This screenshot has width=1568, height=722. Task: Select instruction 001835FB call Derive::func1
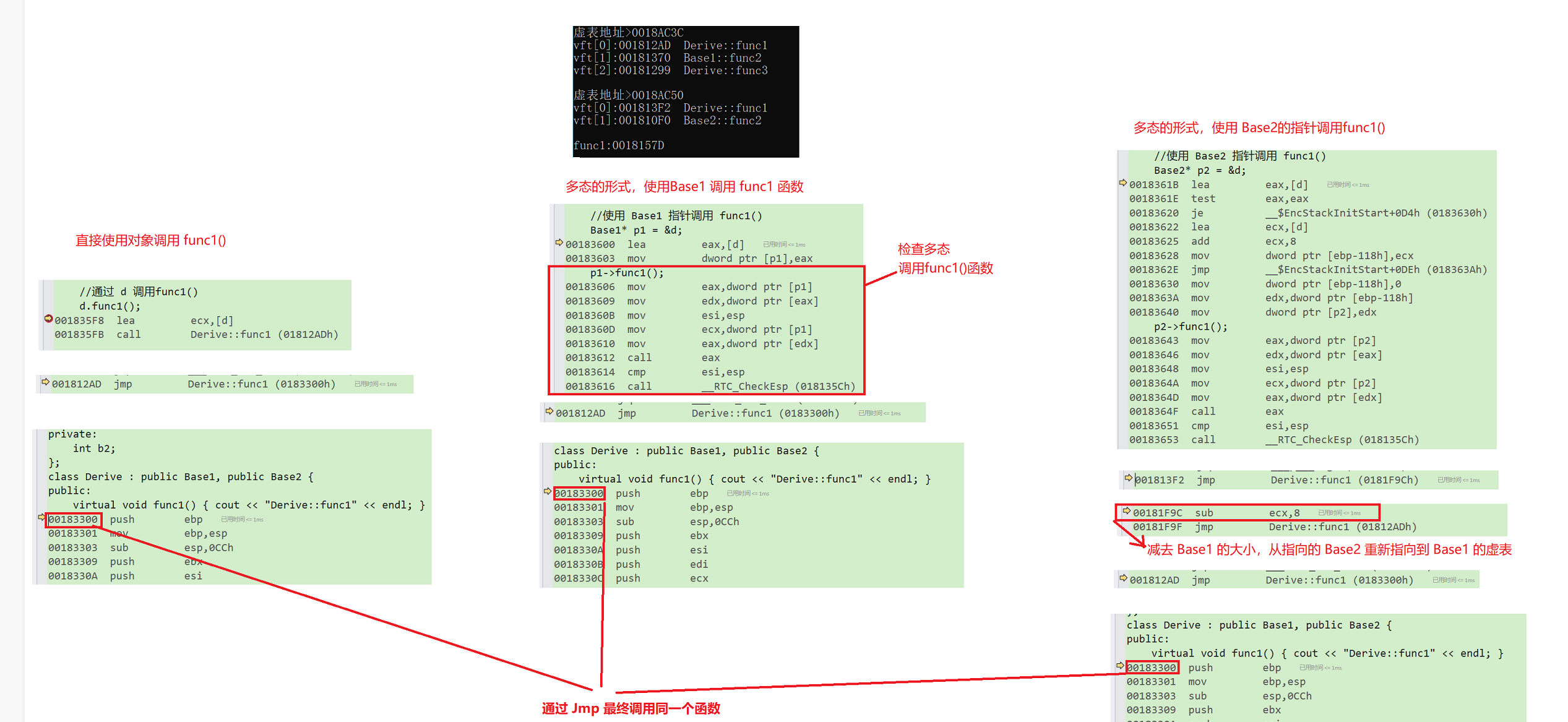click(x=196, y=335)
